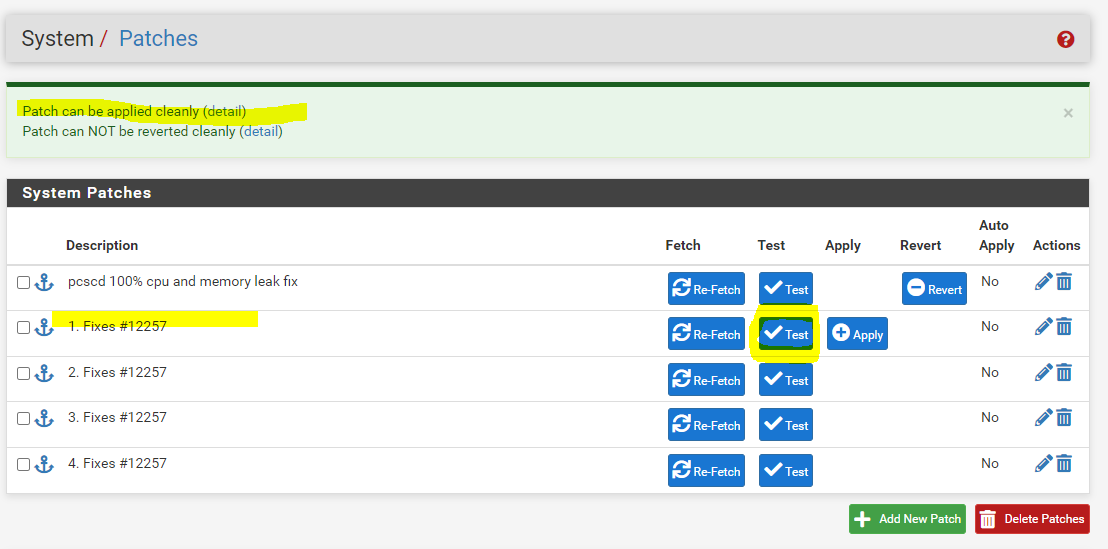This screenshot has width=1108, height=549.
Task: Click trash icon for 4. Fixes #12257 patch
Action: [x=1064, y=464]
